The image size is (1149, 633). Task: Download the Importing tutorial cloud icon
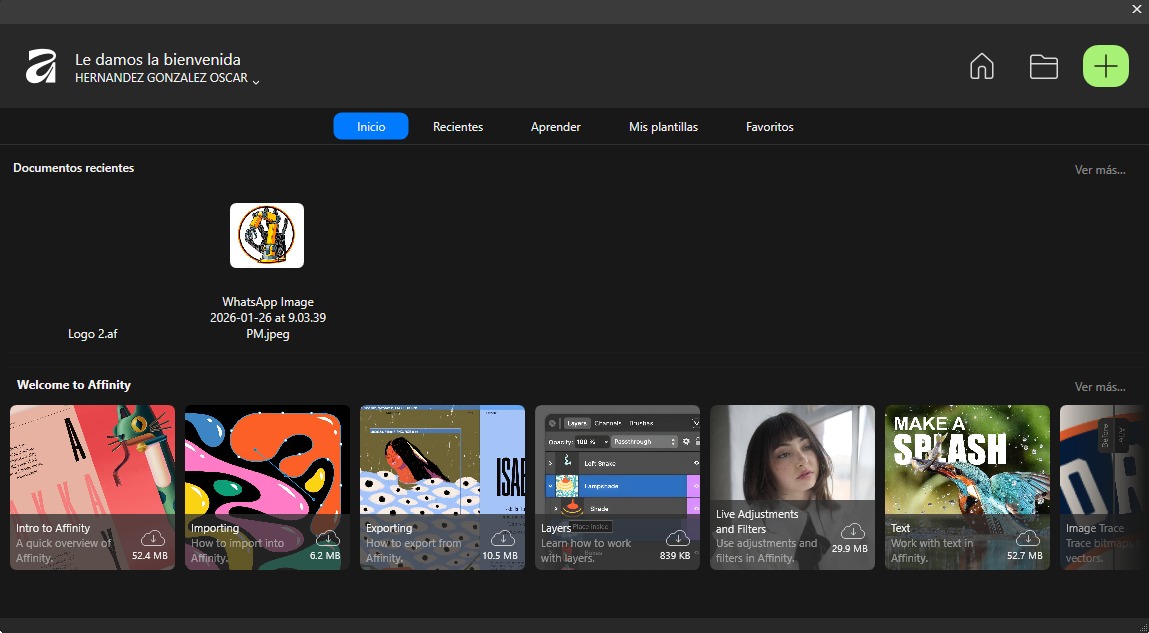coord(328,538)
